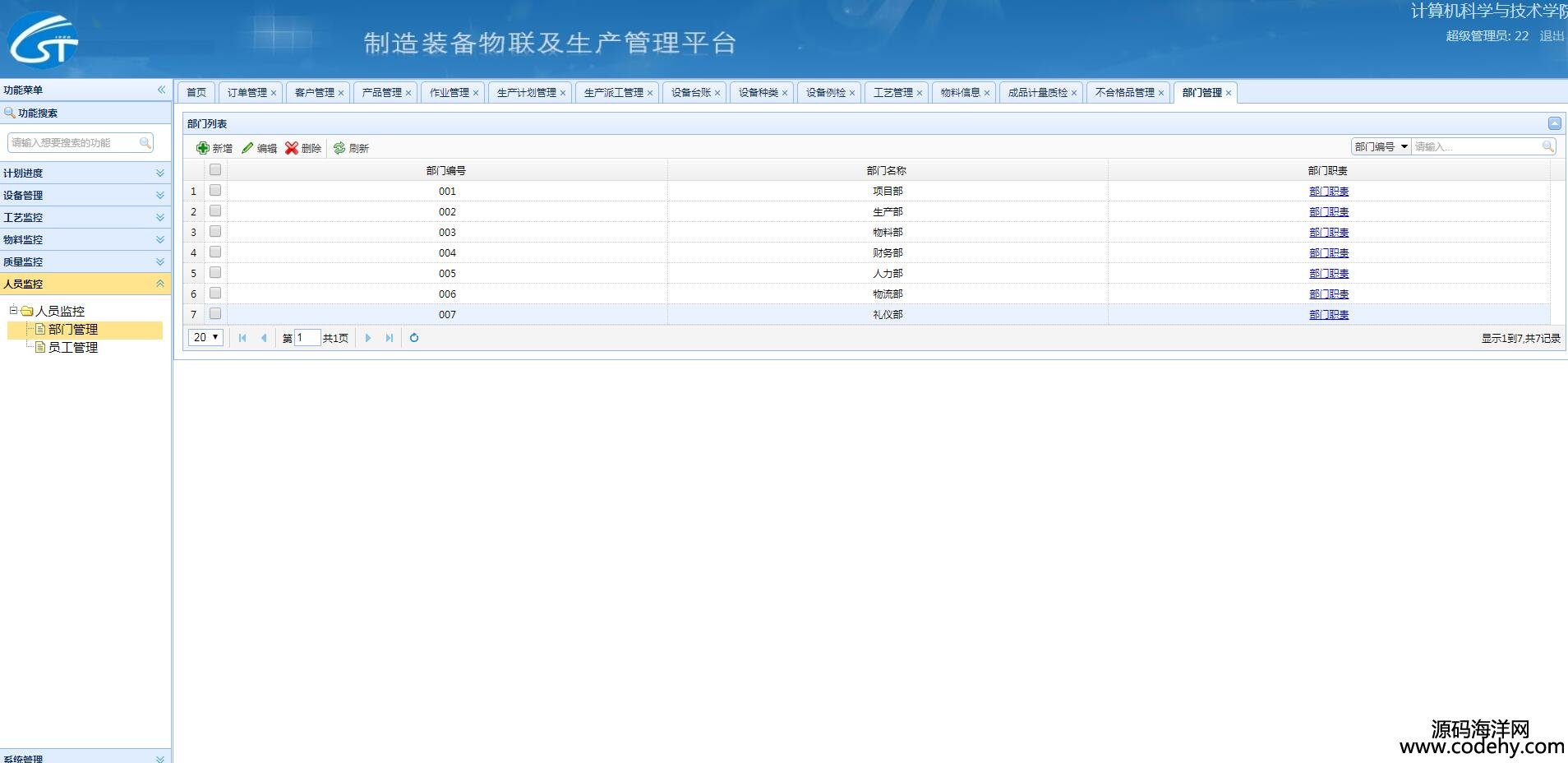Click the pagination reload icon
Screen dimensions: 1568x763
[414, 338]
